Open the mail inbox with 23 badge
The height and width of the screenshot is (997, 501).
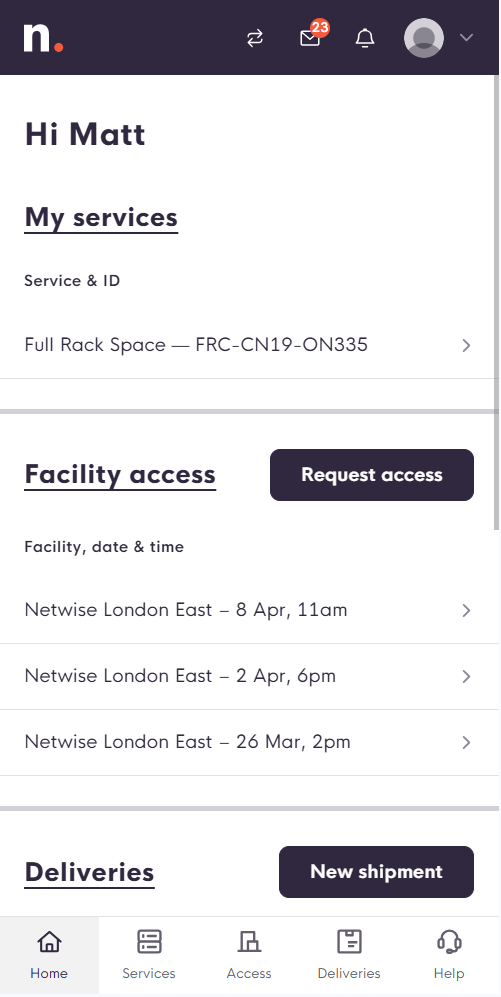310,38
